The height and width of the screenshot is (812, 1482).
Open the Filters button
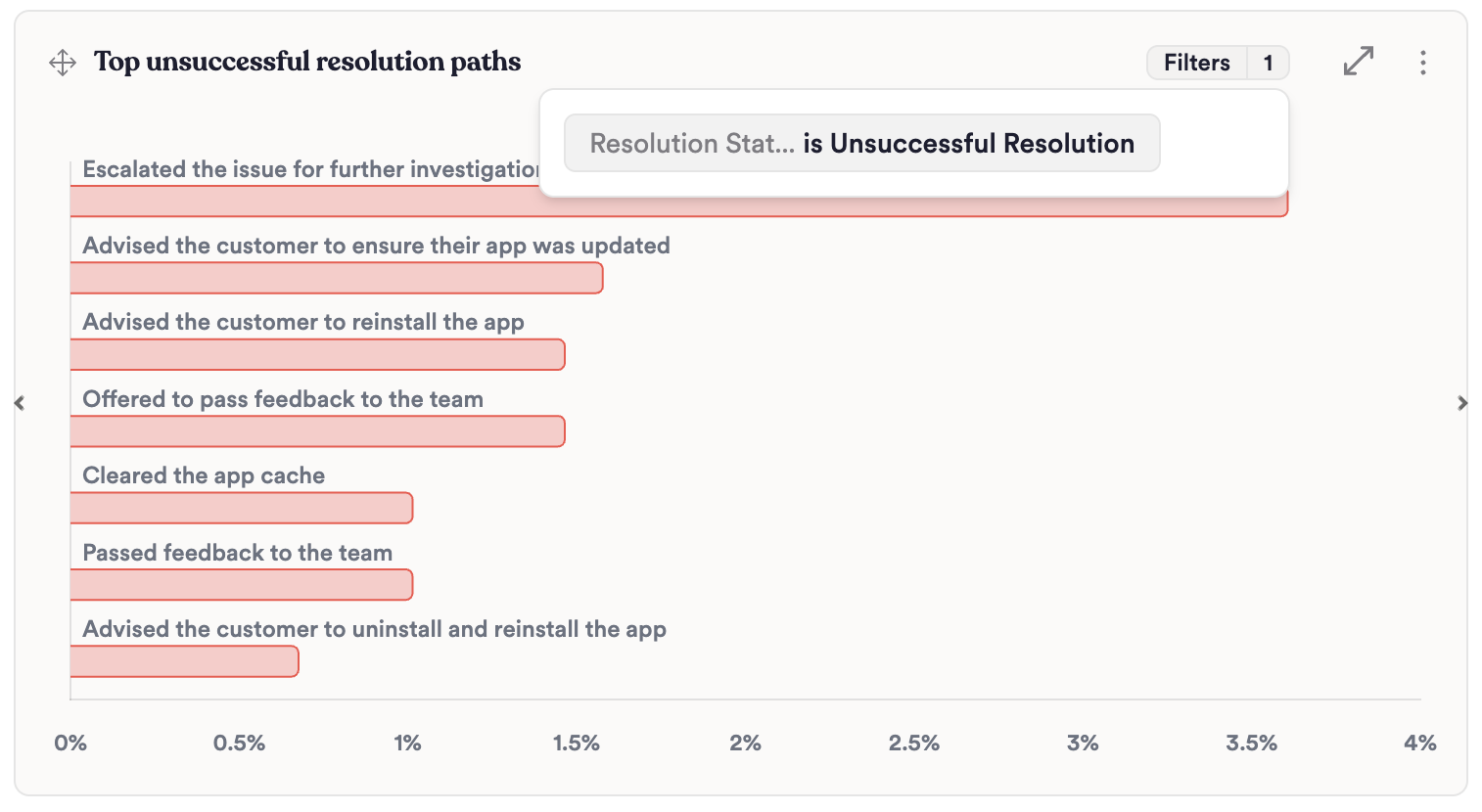click(1196, 63)
